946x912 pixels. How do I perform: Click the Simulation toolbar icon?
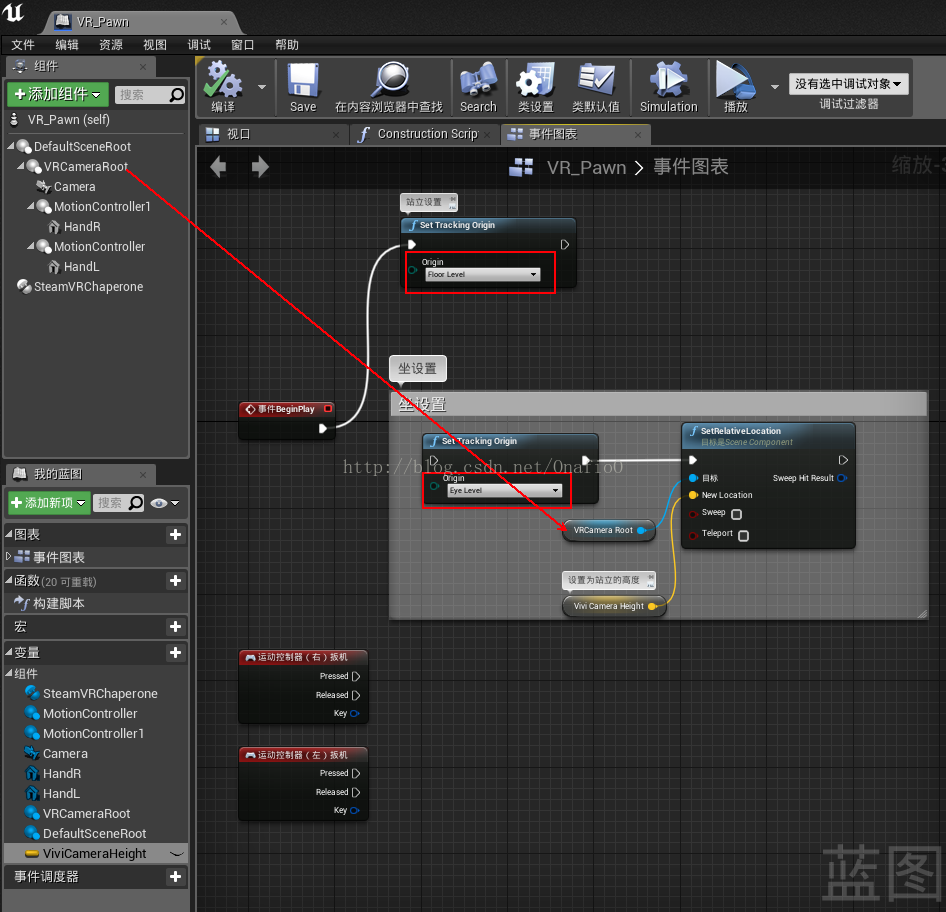[668, 80]
